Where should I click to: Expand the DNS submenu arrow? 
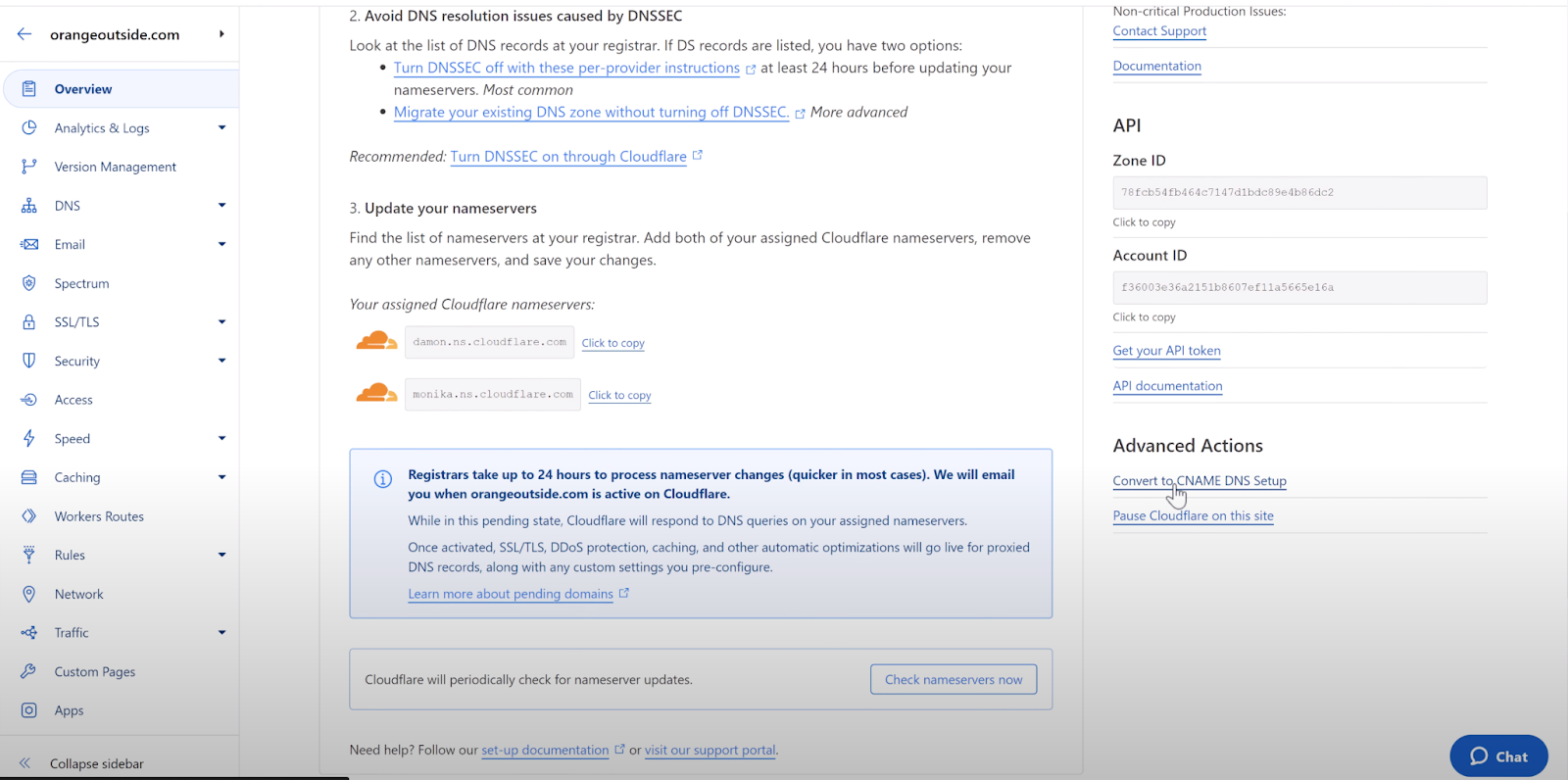222,206
